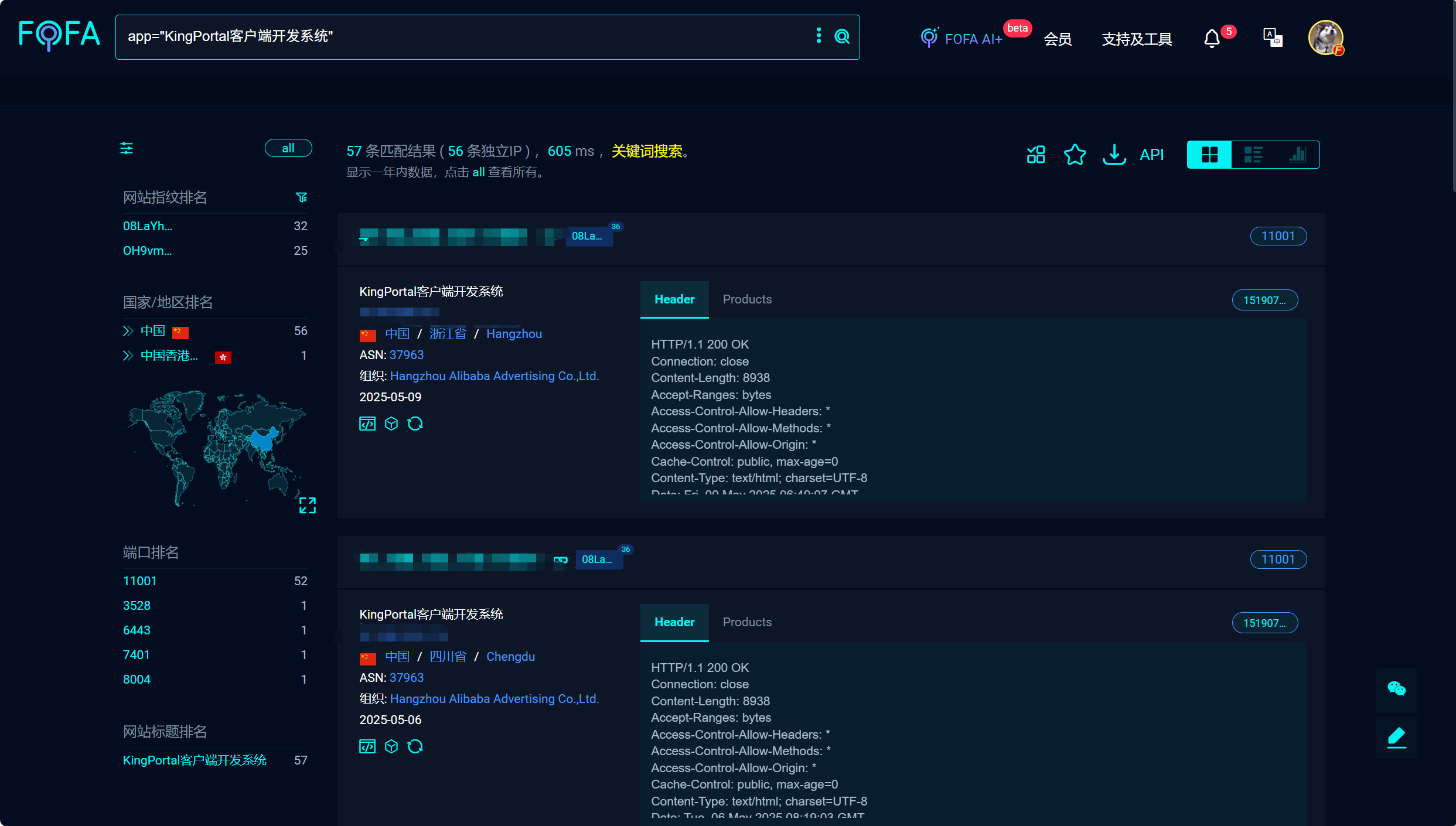Select Products tab in Chengdu result

(x=747, y=622)
